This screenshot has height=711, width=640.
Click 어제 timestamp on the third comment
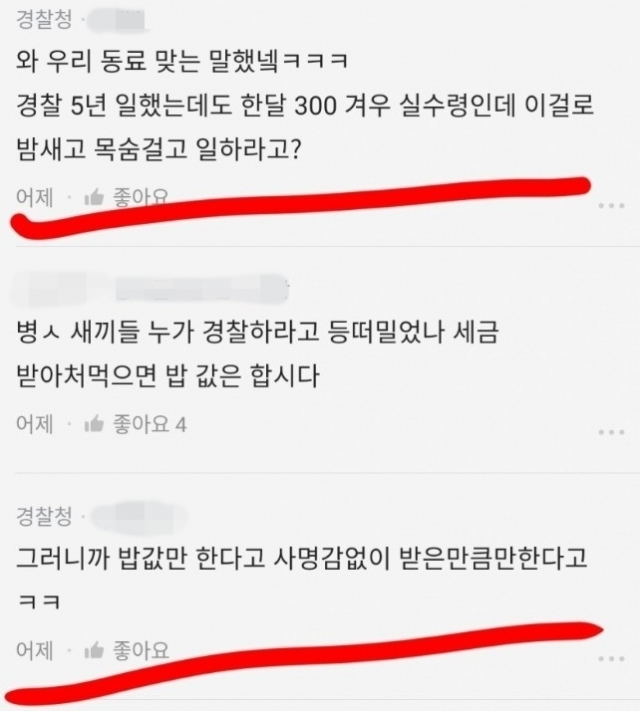35,651
